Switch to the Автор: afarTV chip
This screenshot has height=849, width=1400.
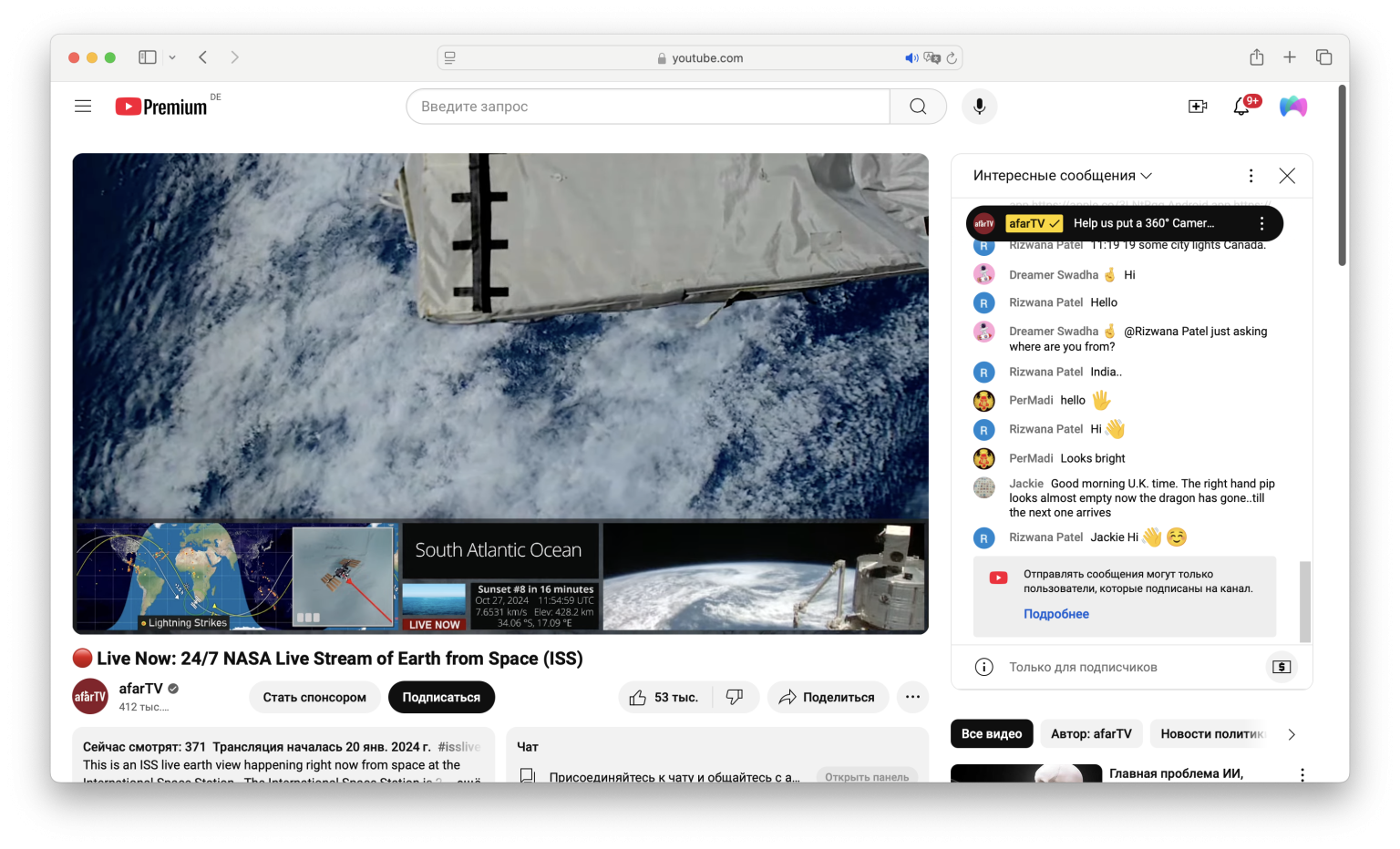coord(1091,733)
